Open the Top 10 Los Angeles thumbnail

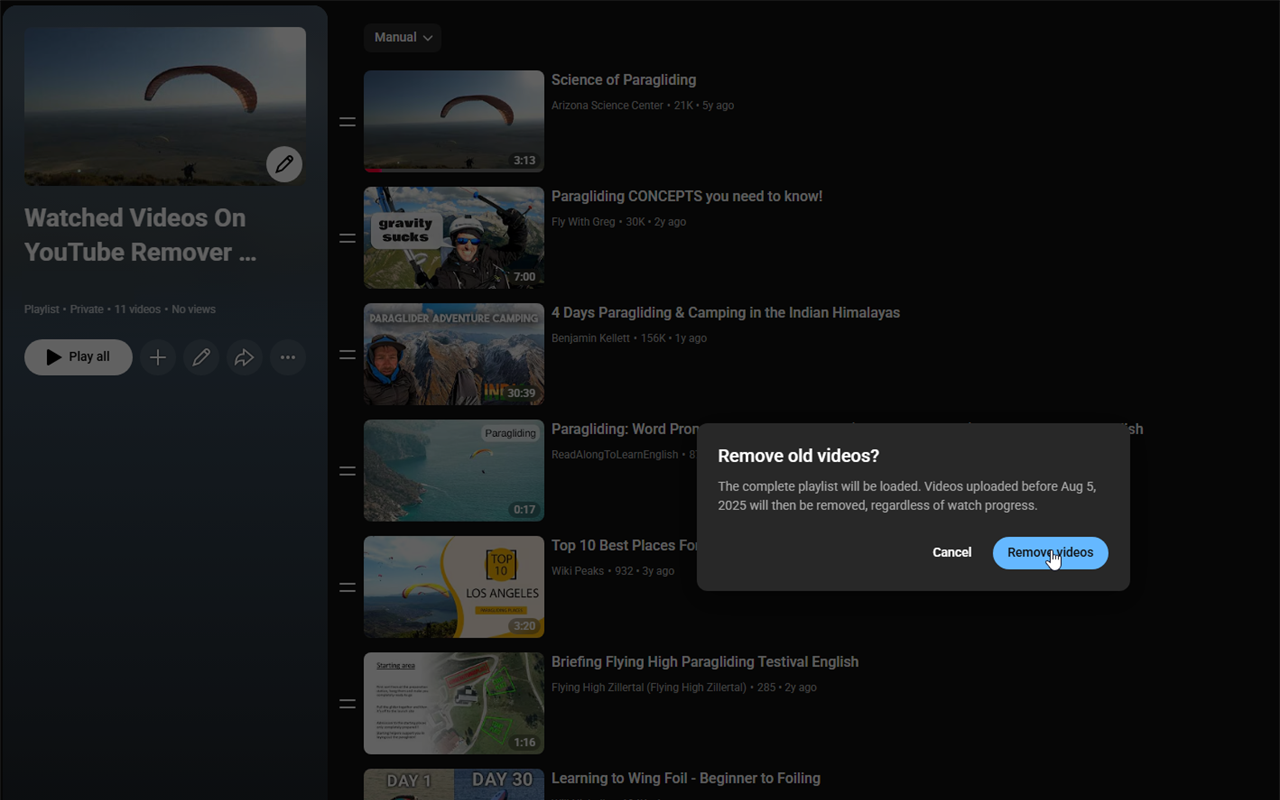pyautogui.click(x=454, y=587)
